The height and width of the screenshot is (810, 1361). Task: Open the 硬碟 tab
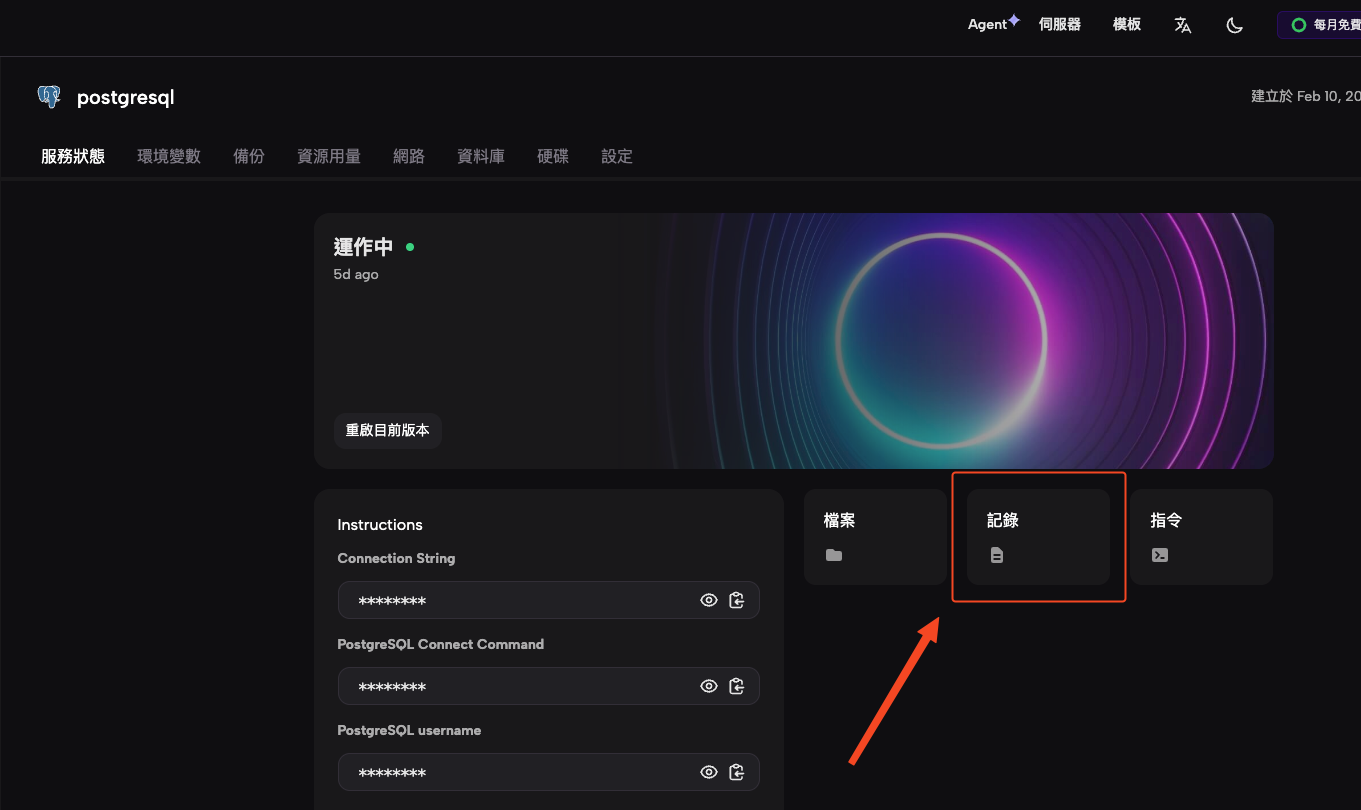tap(553, 156)
